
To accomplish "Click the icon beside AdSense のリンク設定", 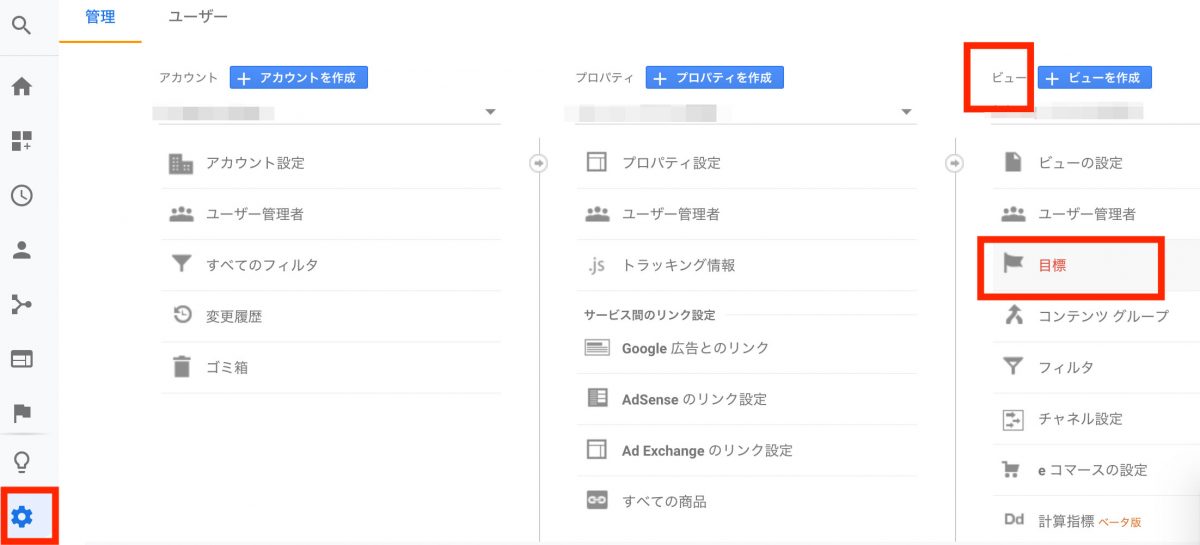I will click(x=597, y=398).
